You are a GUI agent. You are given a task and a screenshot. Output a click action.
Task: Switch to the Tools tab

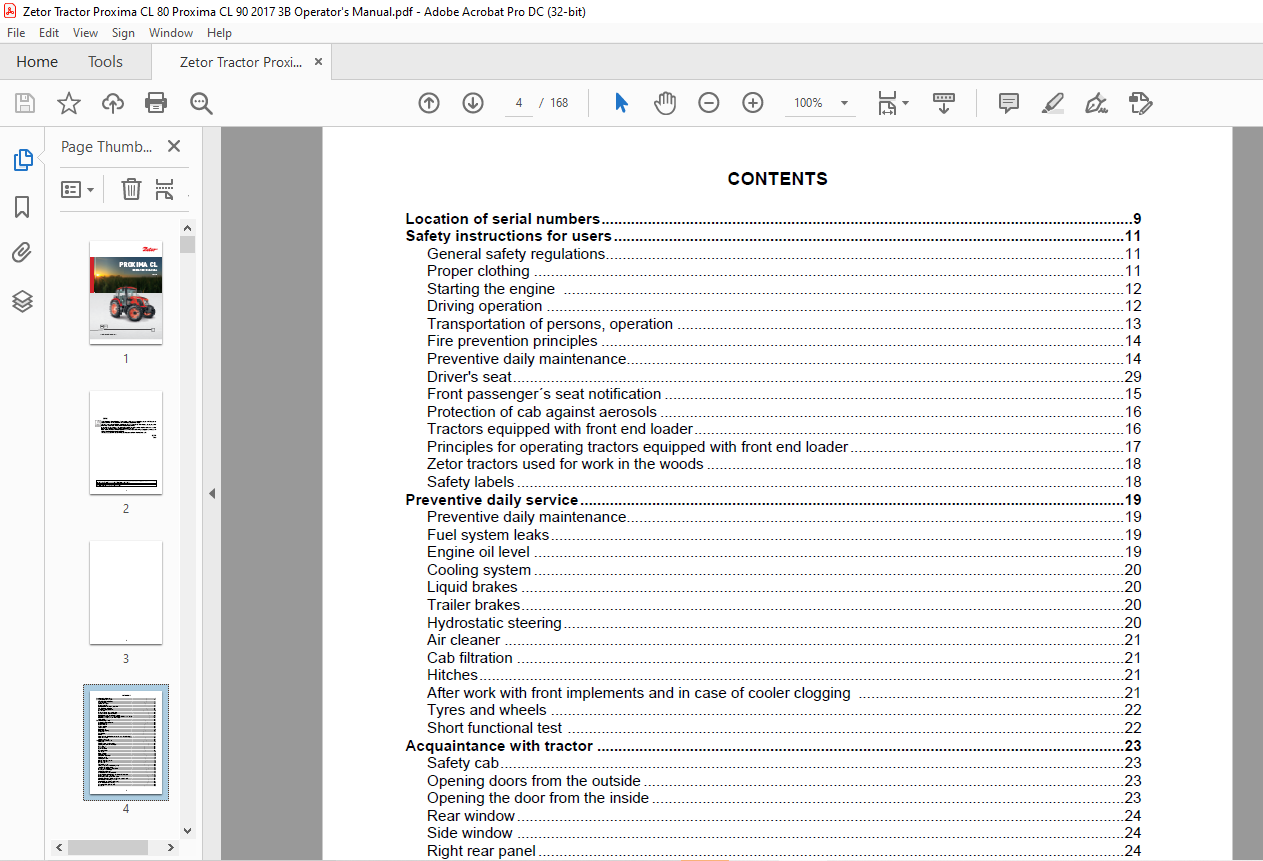[x=105, y=62]
